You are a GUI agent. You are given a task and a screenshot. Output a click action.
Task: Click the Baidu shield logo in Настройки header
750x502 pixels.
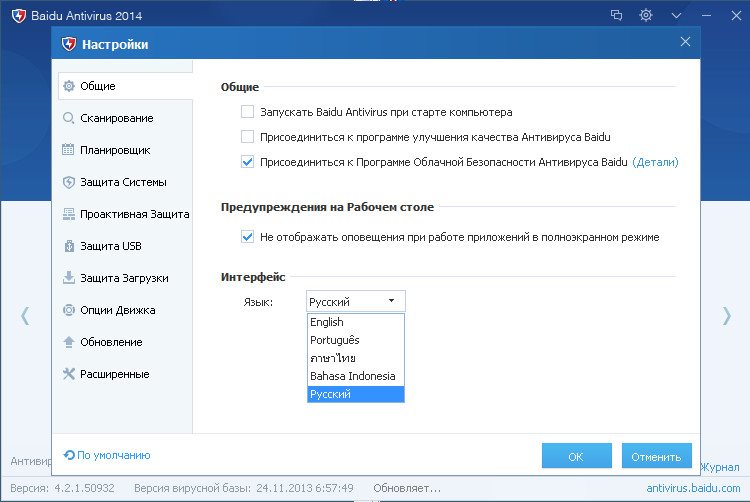pyautogui.click(x=69, y=44)
